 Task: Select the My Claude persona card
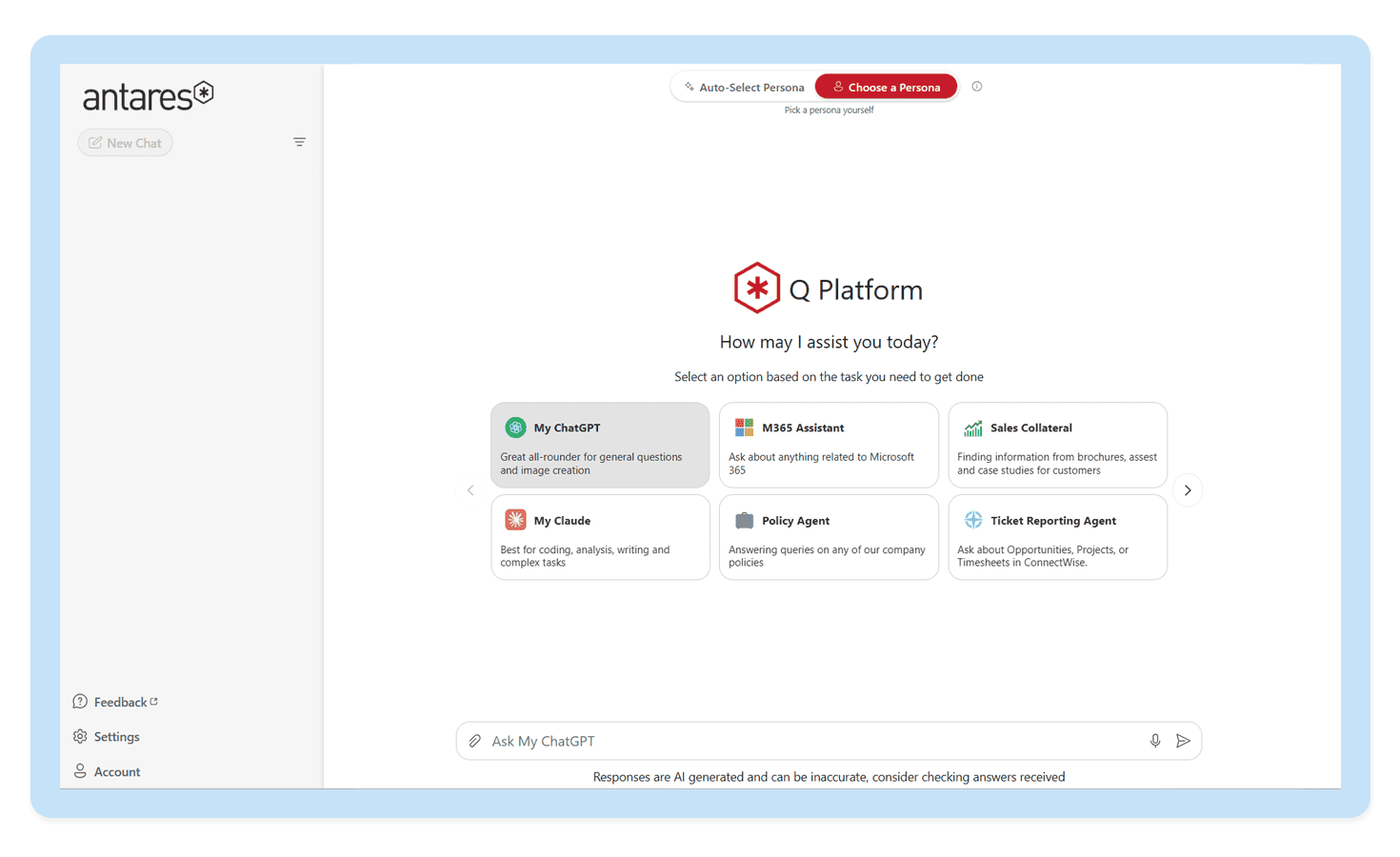(x=600, y=537)
